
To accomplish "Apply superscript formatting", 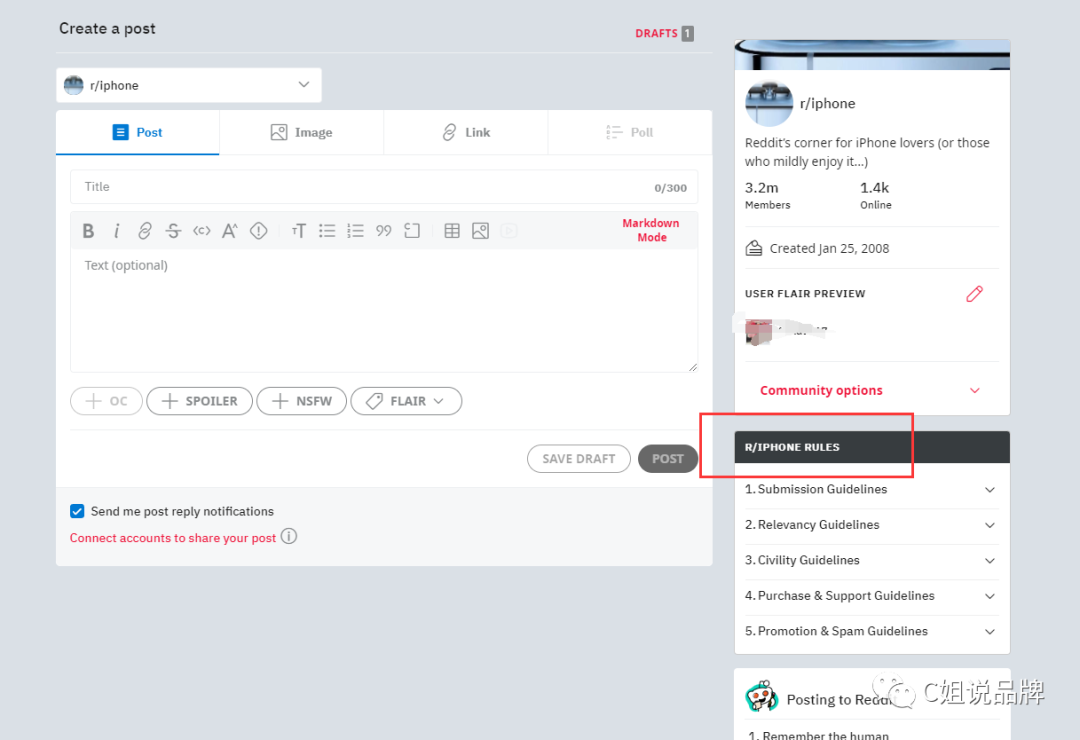I will click(229, 231).
